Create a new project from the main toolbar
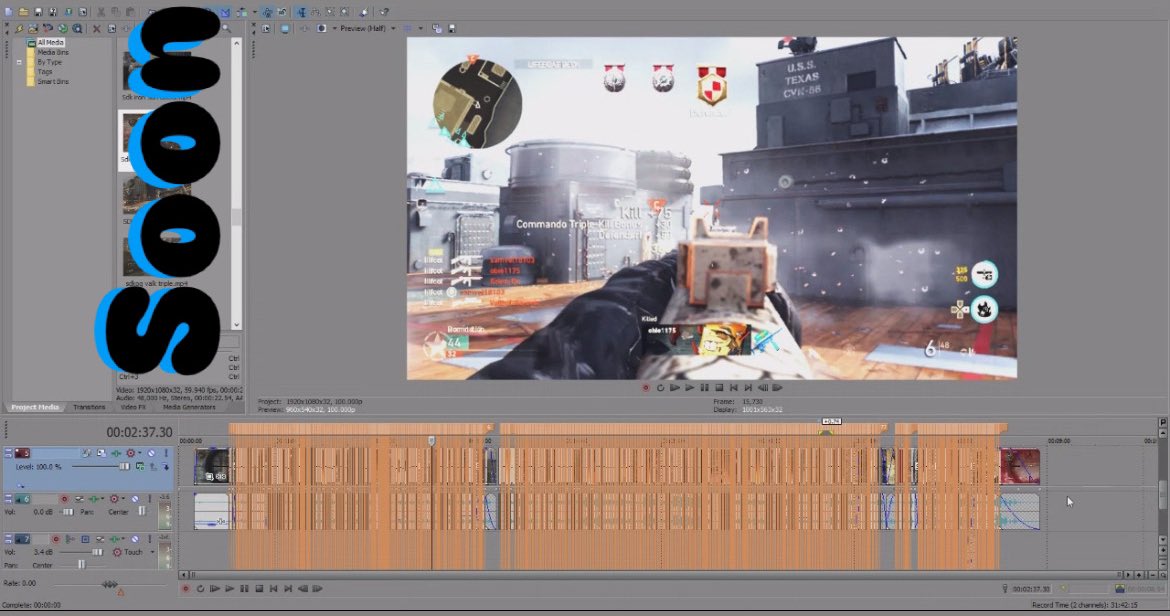 coord(8,12)
